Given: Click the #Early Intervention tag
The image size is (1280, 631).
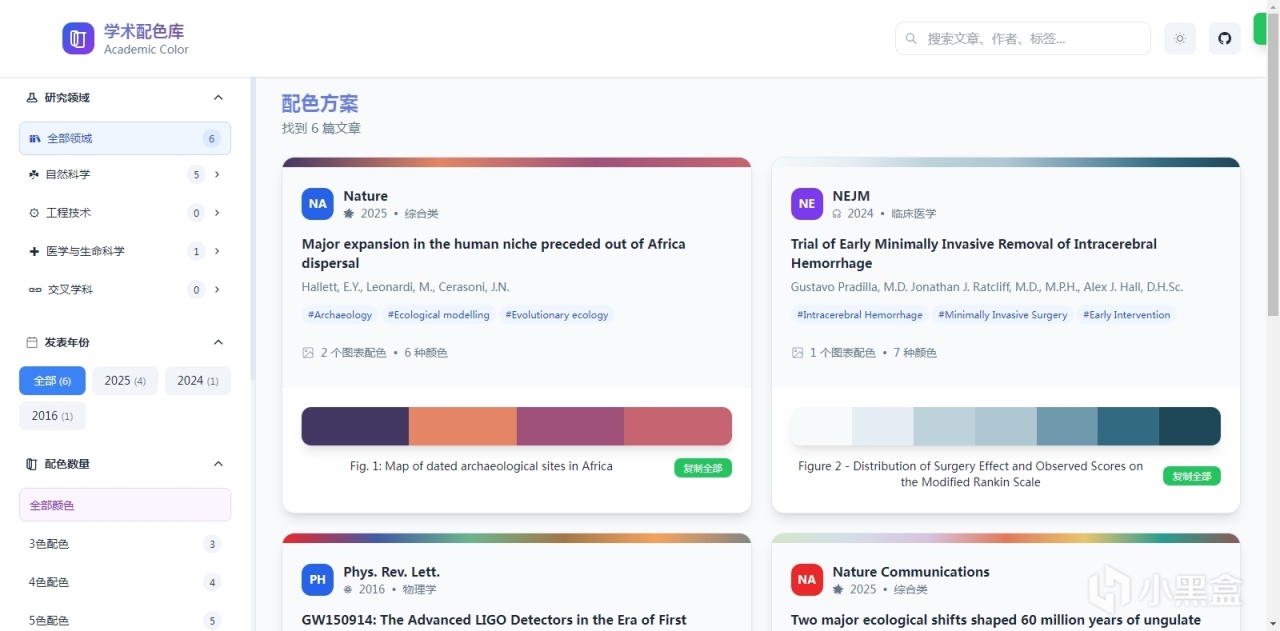Looking at the screenshot, I should tap(1127, 315).
